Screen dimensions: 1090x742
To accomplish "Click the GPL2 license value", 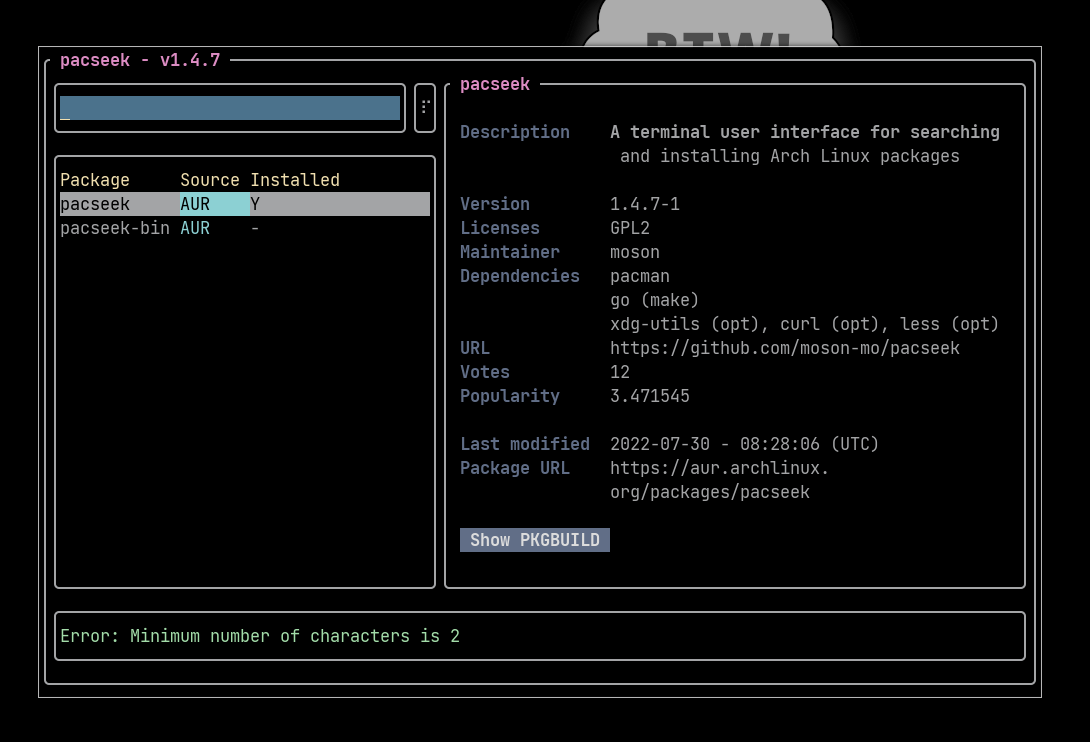I will [x=630, y=228].
